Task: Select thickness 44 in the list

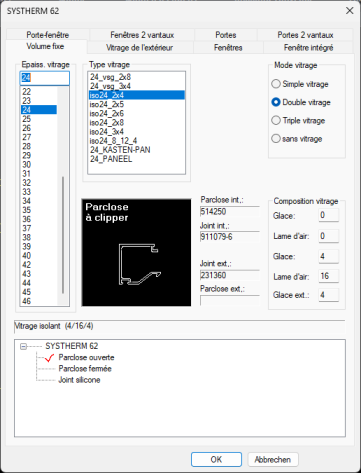Action: [39, 283]
